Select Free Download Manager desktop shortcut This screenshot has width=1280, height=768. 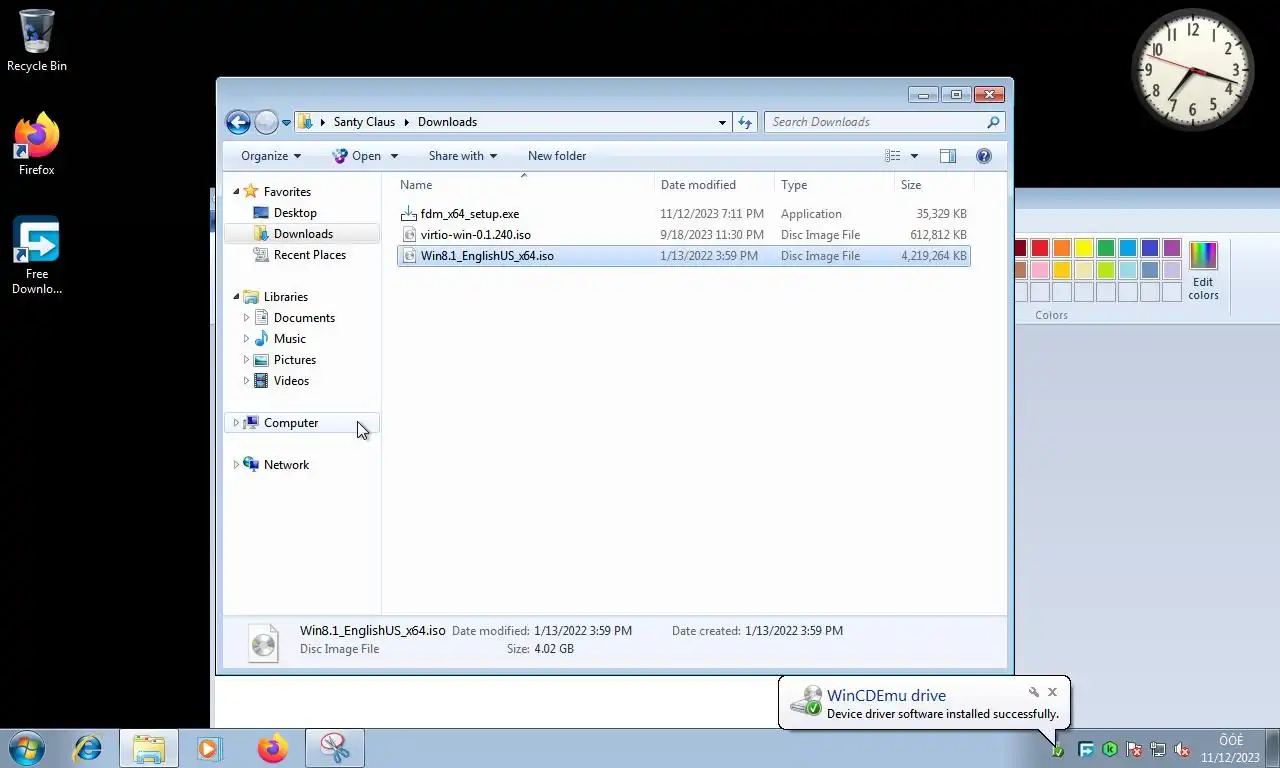click(x=37, y=256)
